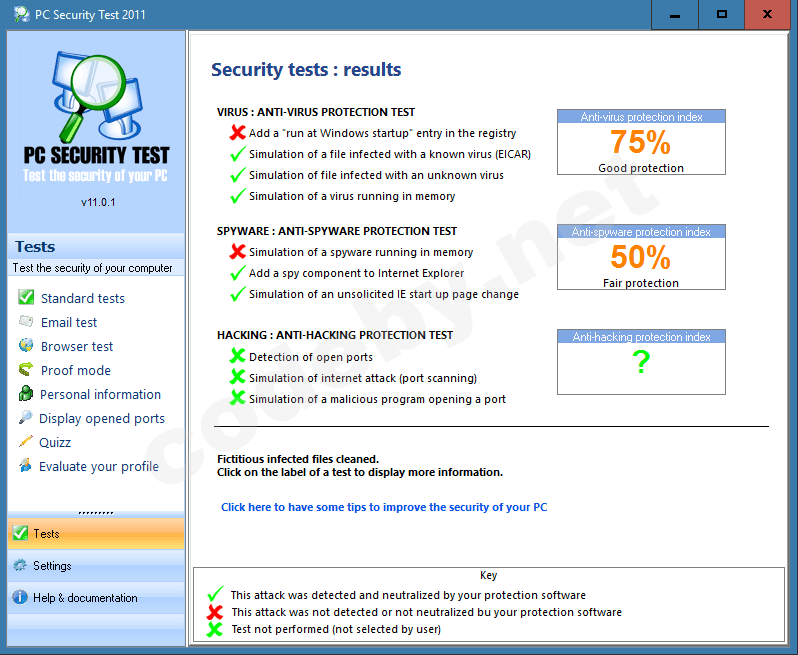Viewport: 798px width, 655px height.
Task: Open the Quizz
Action: (x=55, y=442)
